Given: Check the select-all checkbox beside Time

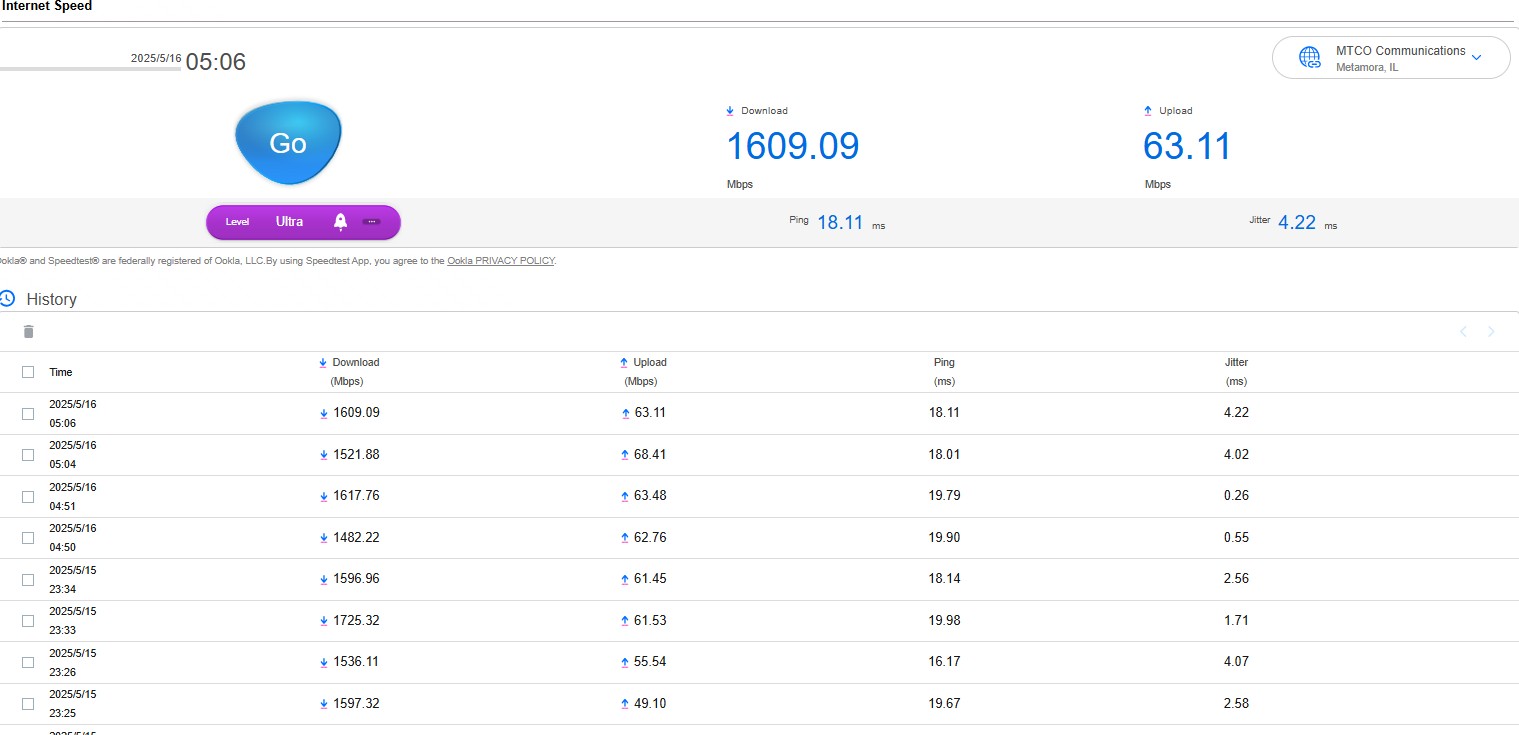Looking at the screenshot, I should pos(28,372).
